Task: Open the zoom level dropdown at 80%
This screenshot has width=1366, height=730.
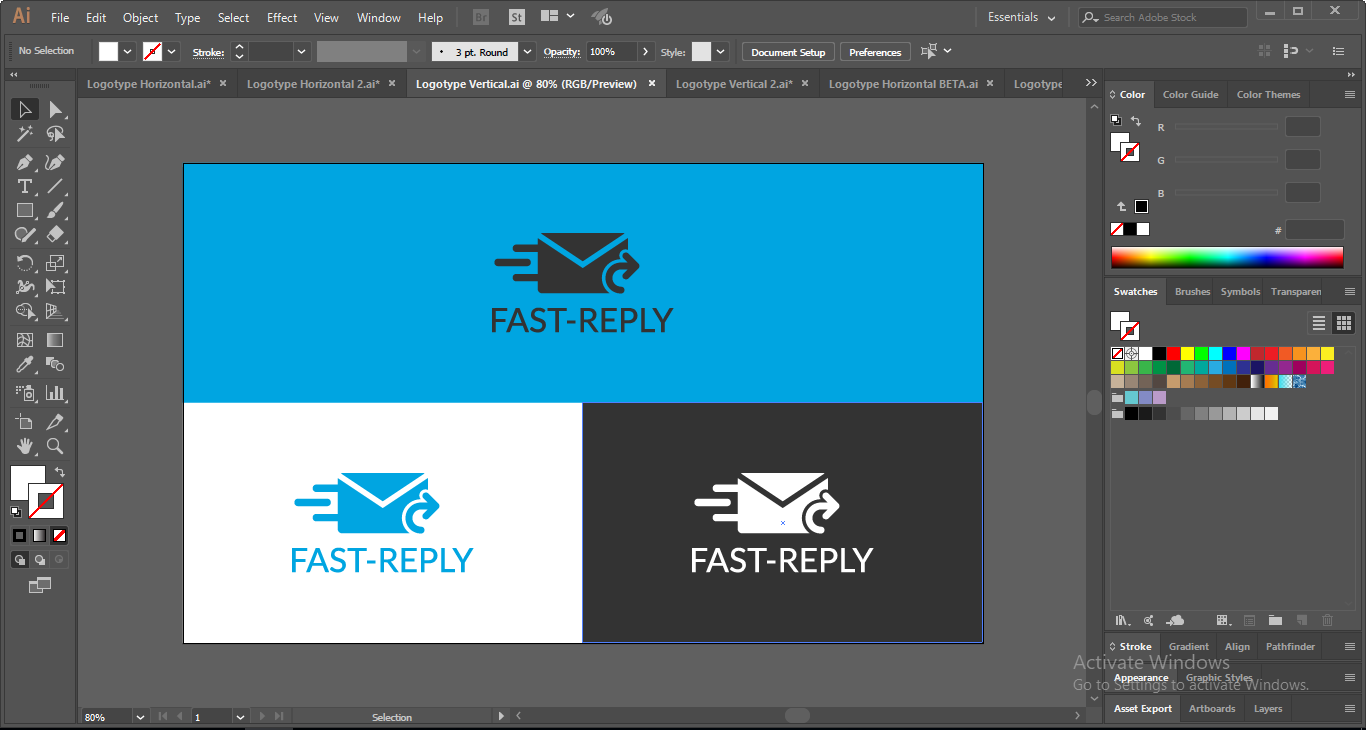Action: click(139, 717)
